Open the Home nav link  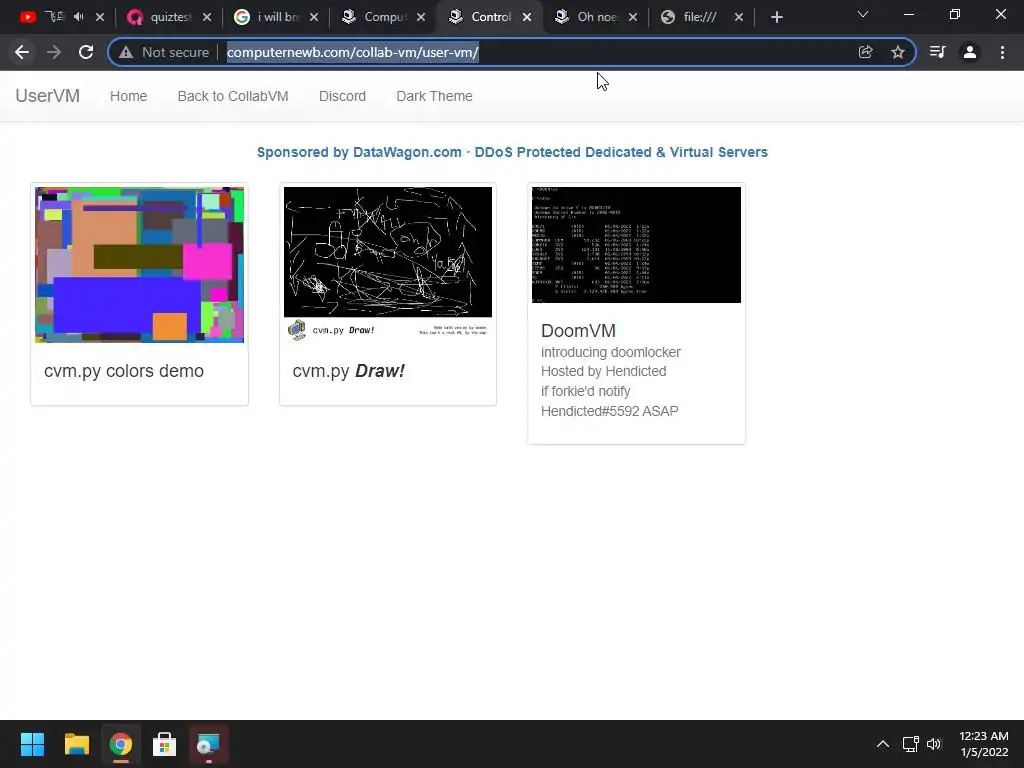click(x=129, y=96)
